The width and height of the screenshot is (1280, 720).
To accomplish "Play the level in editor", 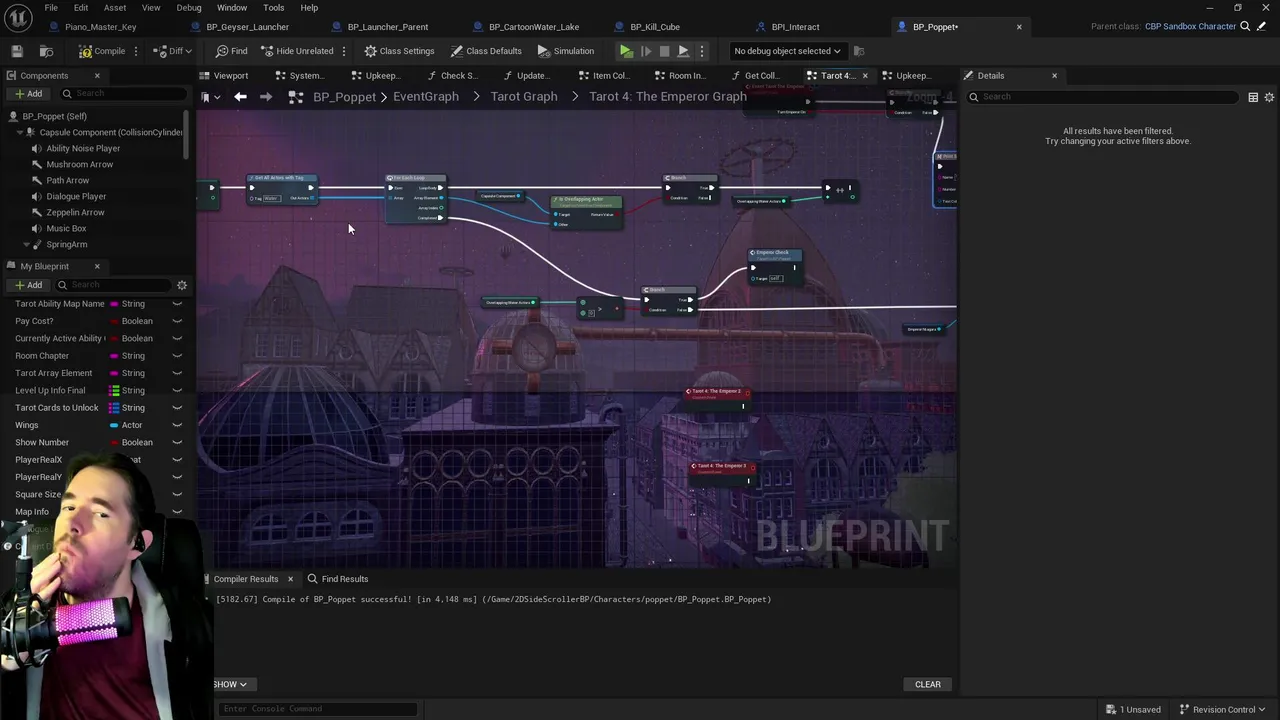I will [x=626, y=51].
